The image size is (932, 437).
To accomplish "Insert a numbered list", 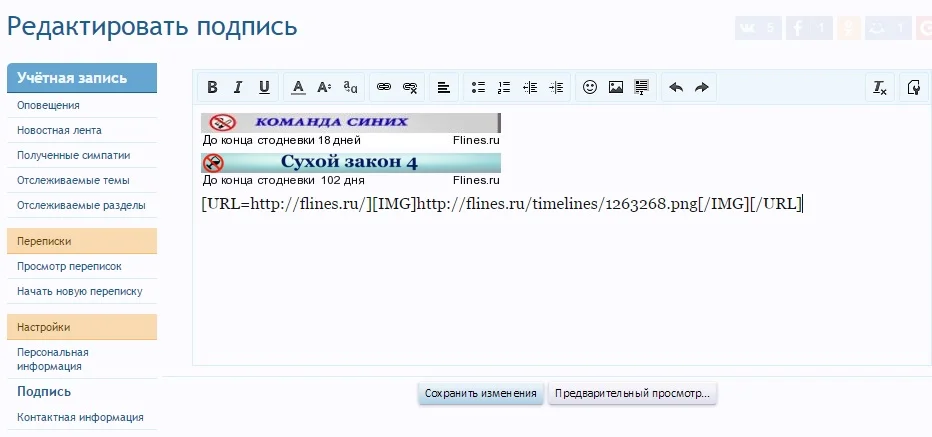I will [x=504, y=87].
